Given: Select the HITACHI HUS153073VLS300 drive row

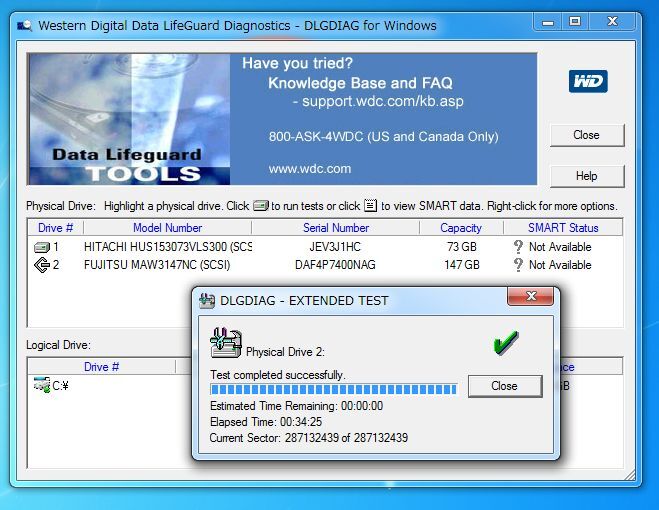Looking at the screenshot, I should 167,247.
